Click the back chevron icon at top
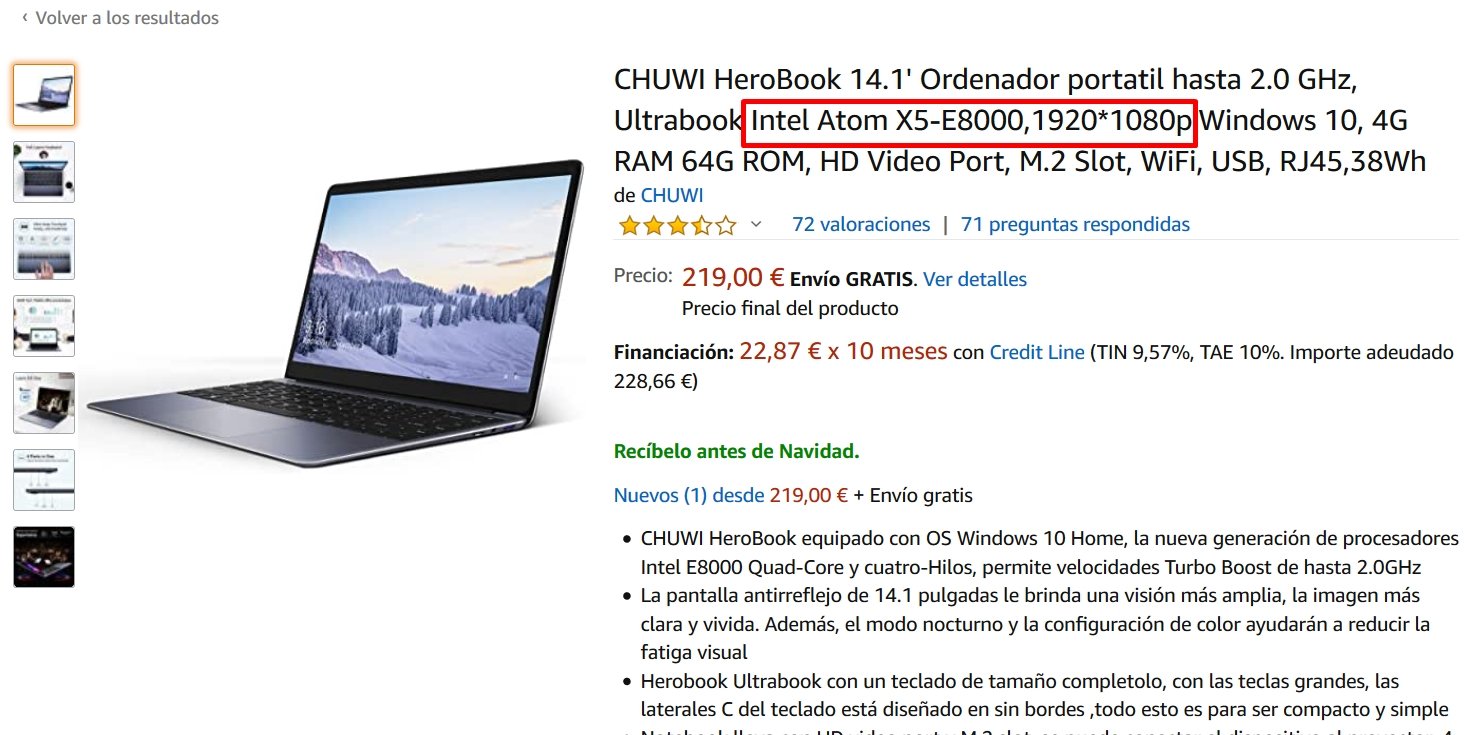 coord(25,18)
